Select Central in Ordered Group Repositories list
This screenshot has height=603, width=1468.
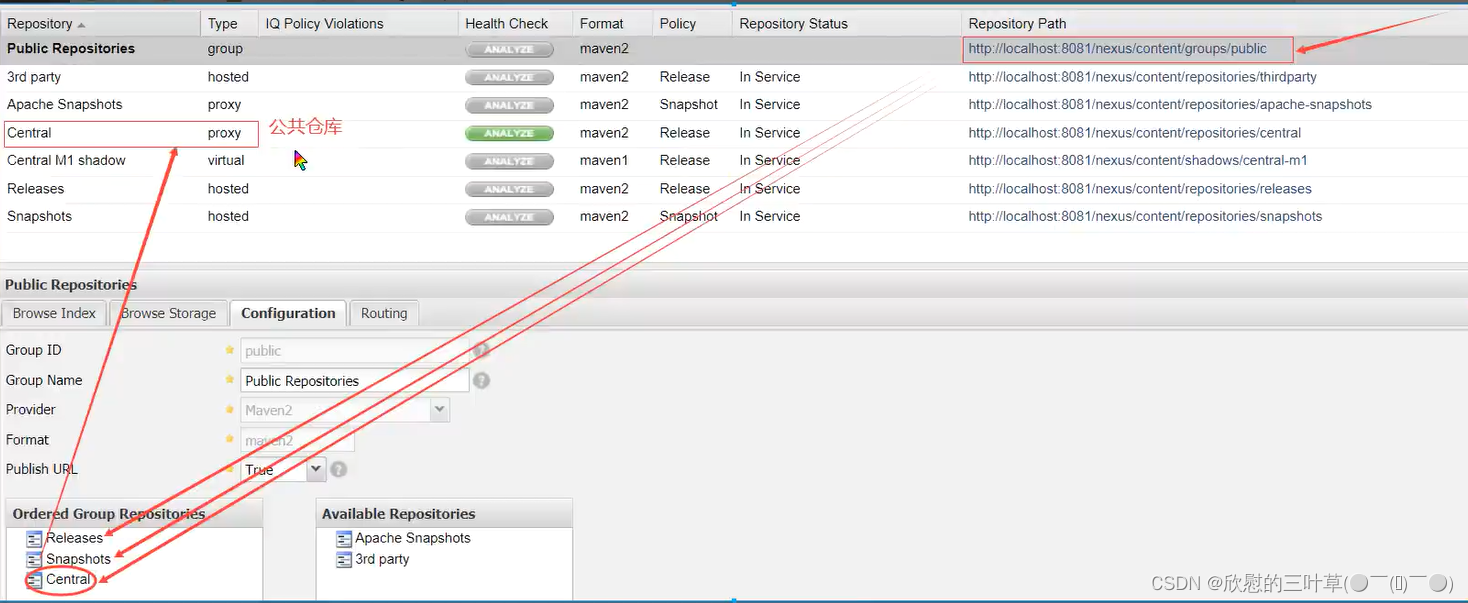pyautogui.click(x=68, y=580)
